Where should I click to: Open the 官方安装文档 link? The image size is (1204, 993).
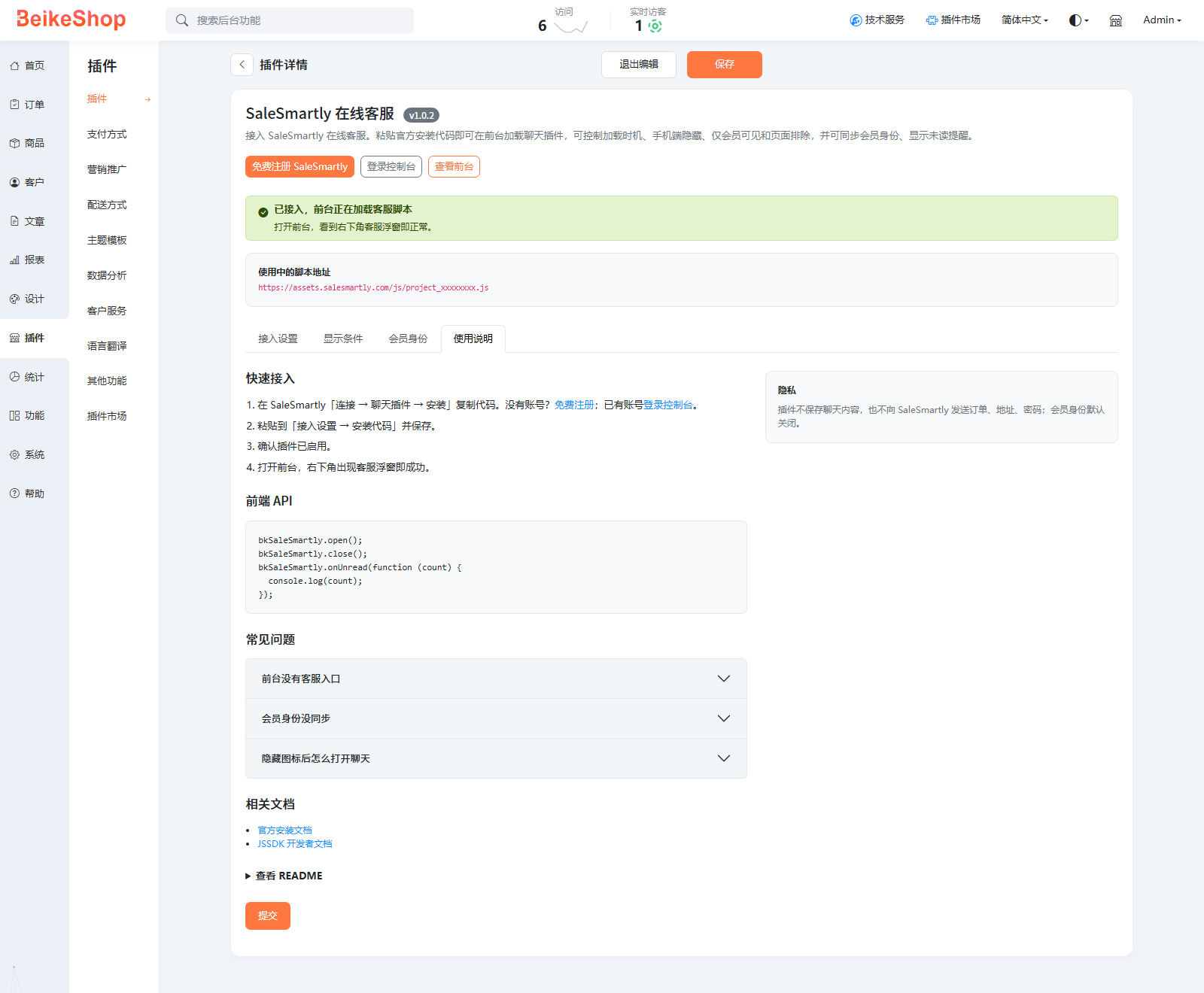coord(285,831)
